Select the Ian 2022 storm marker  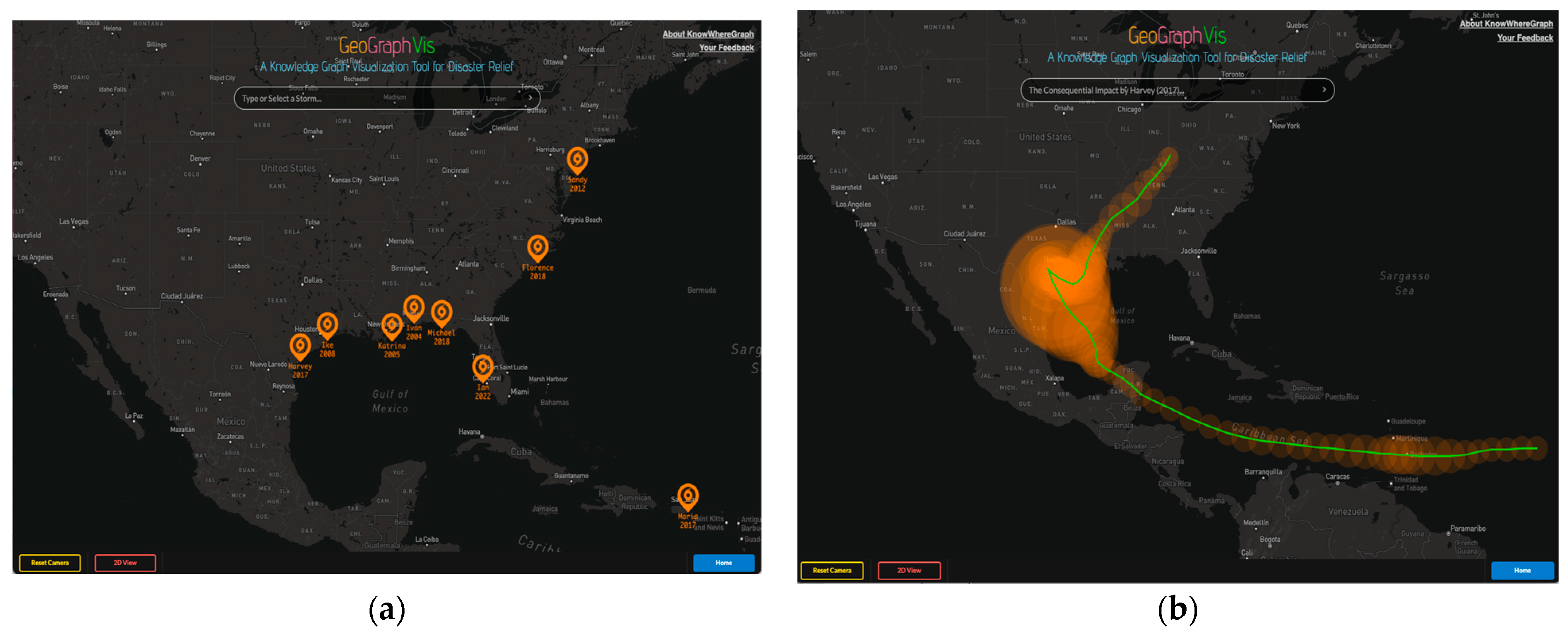point(483,367)
